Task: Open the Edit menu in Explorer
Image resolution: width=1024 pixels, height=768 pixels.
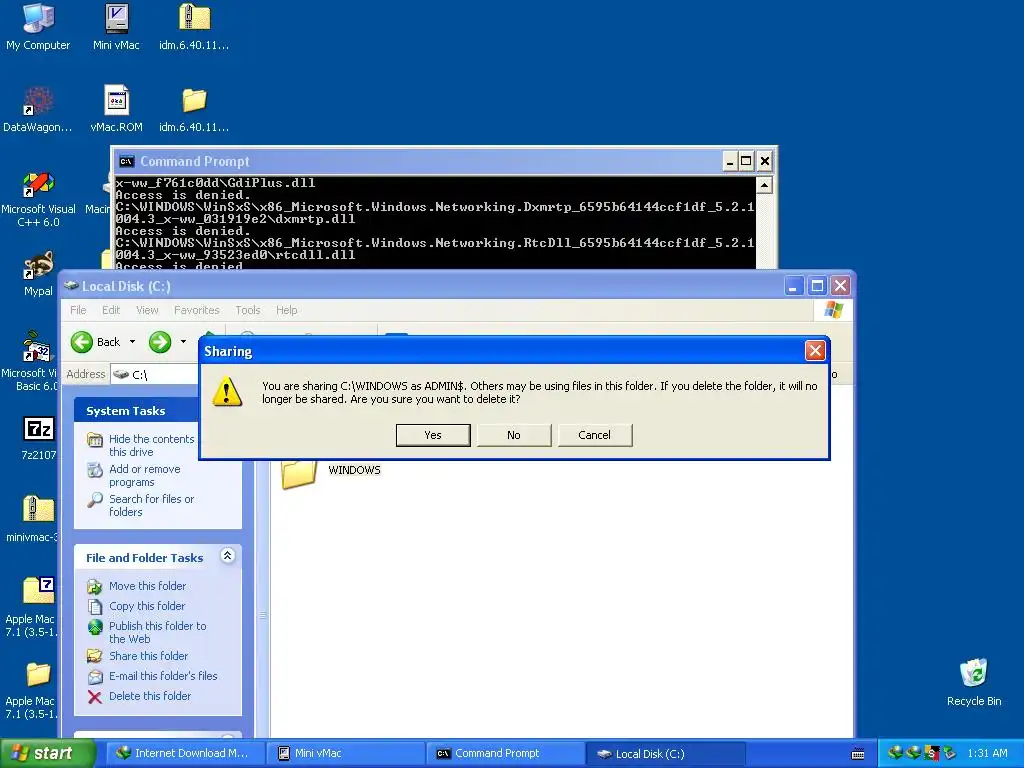Action: coord(111,310)
